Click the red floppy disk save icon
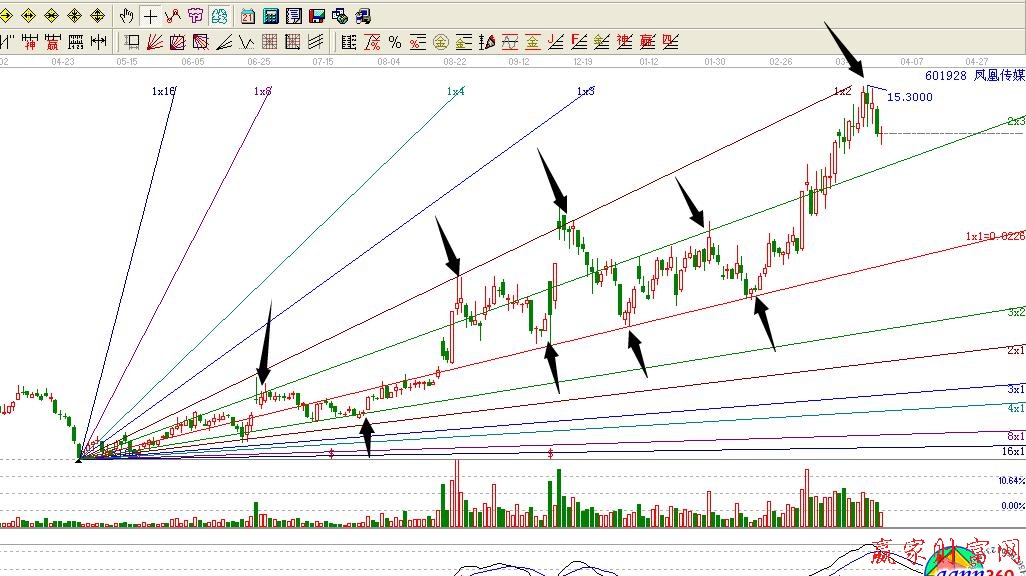The width and height of the screenshot is (1026, 576). [316, 16]
